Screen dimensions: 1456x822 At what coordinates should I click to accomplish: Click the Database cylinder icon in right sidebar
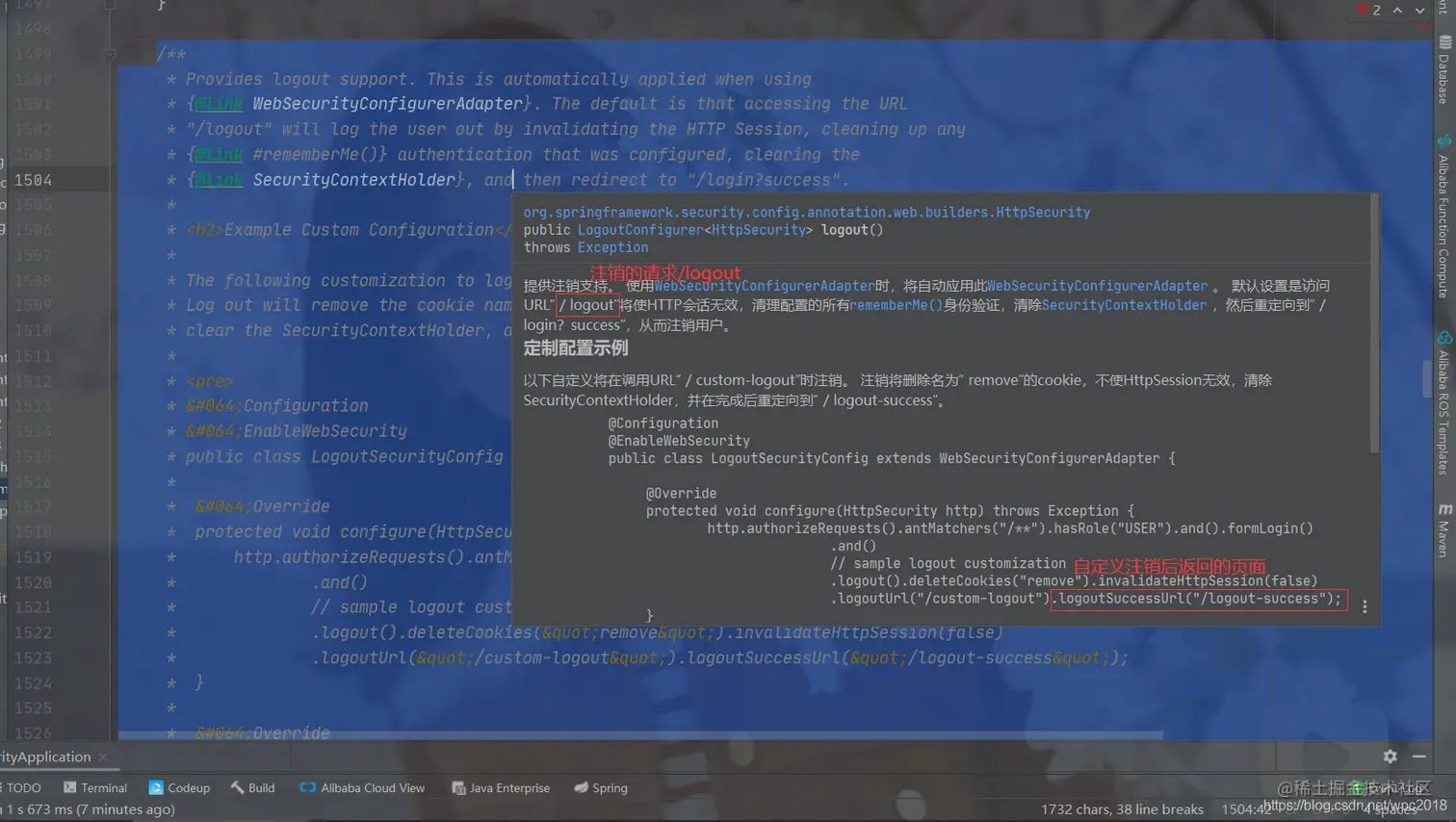pyautogui.click(x=1445, y=42)
